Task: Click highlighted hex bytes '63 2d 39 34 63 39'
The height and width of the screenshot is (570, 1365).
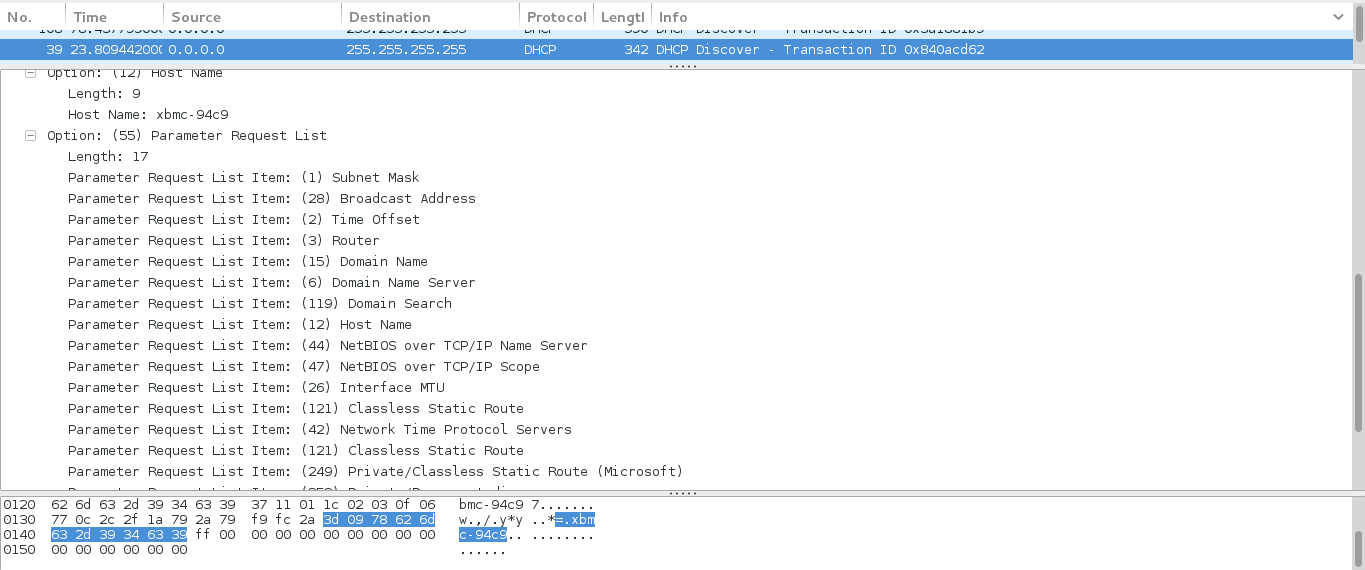Action: (119, 535)
